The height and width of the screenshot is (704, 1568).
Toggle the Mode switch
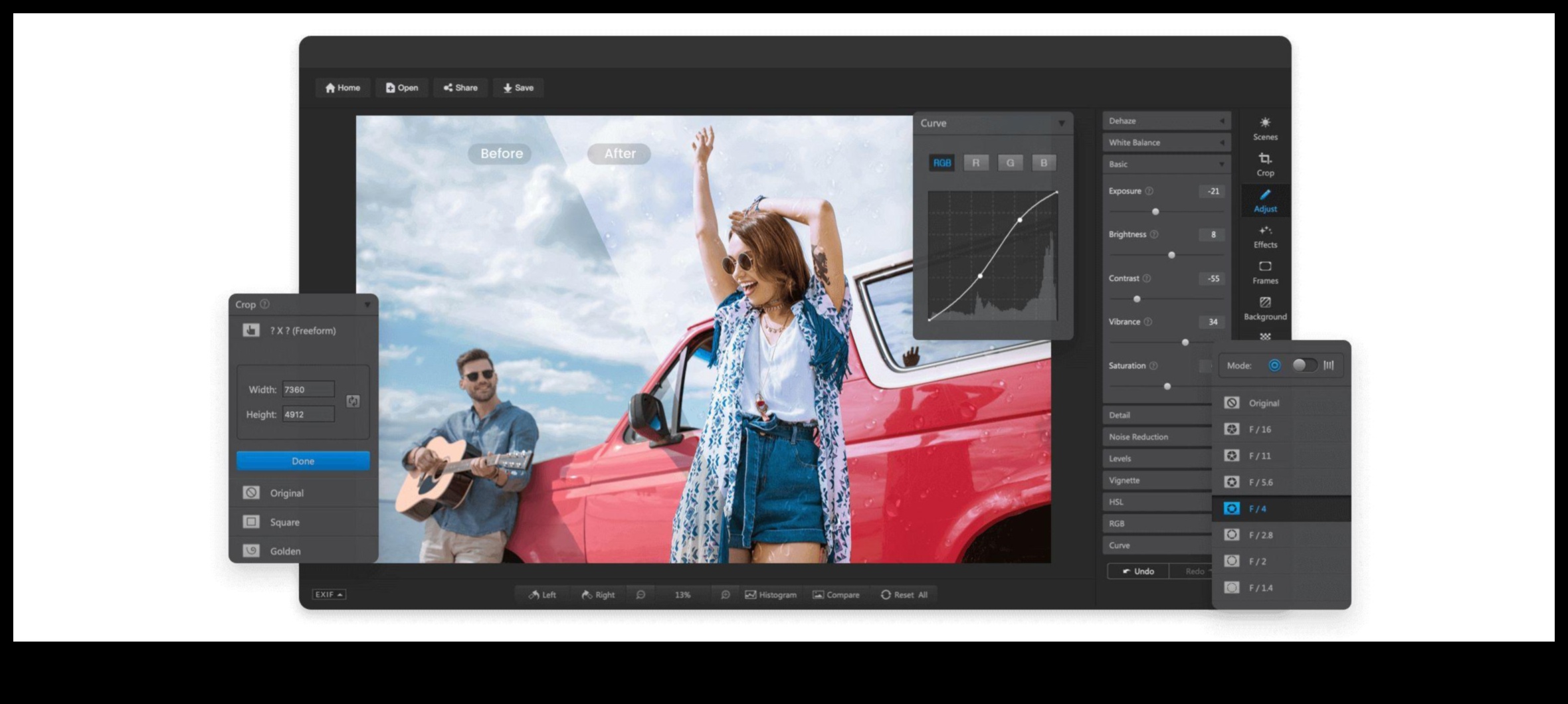coord(1304,365)
